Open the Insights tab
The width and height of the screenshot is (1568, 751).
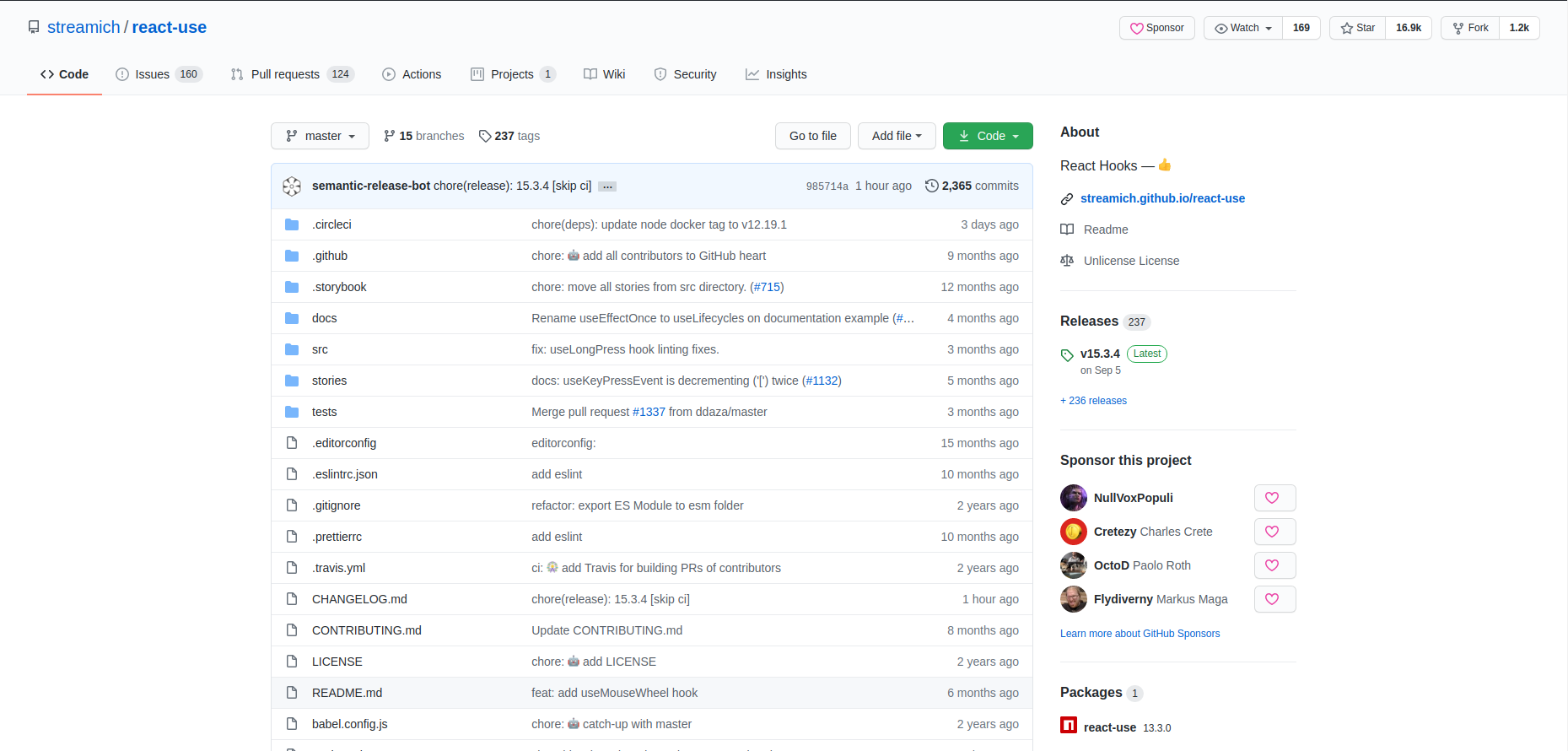pos(776,74)
